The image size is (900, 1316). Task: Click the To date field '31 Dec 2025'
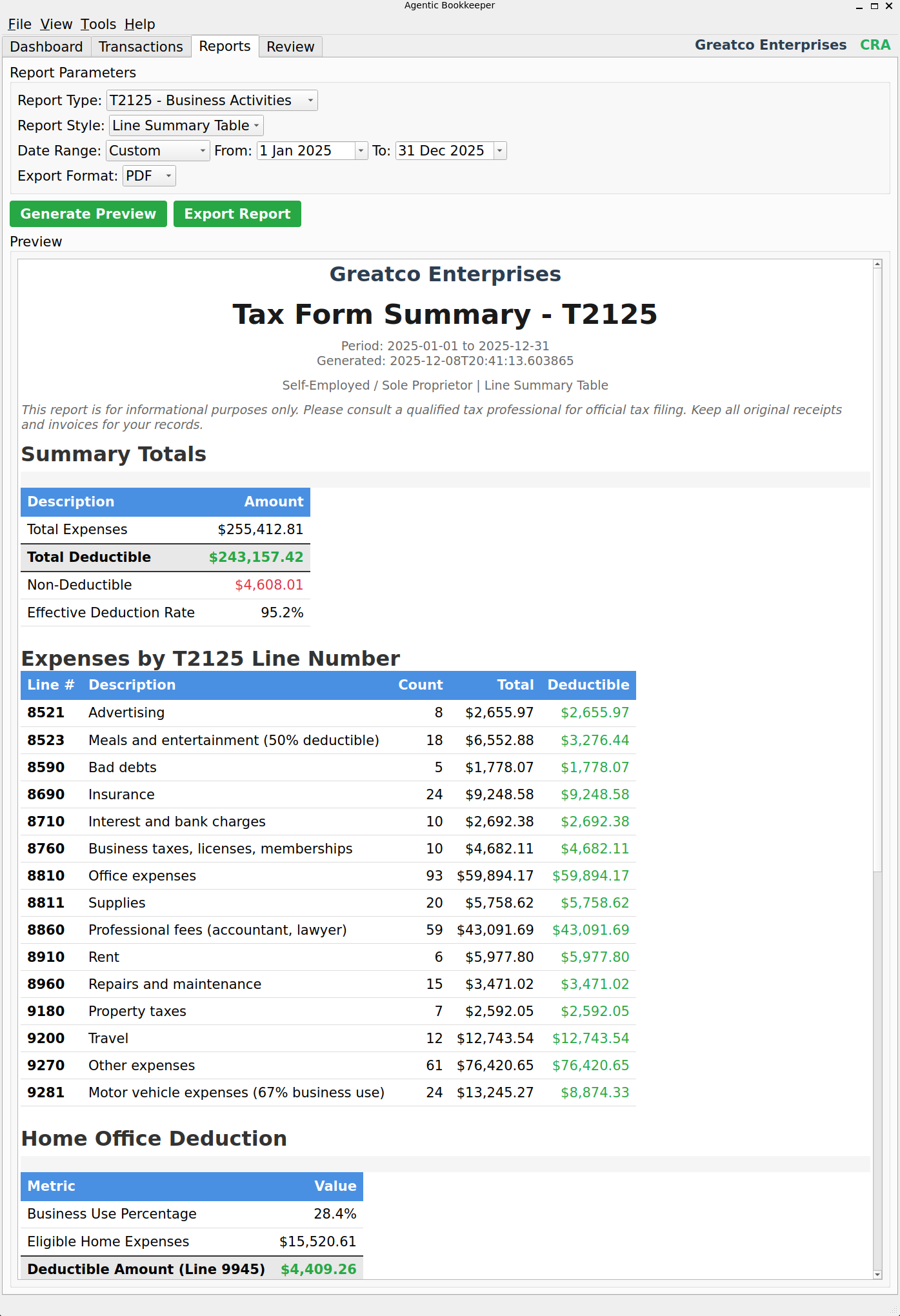[445, 151]
